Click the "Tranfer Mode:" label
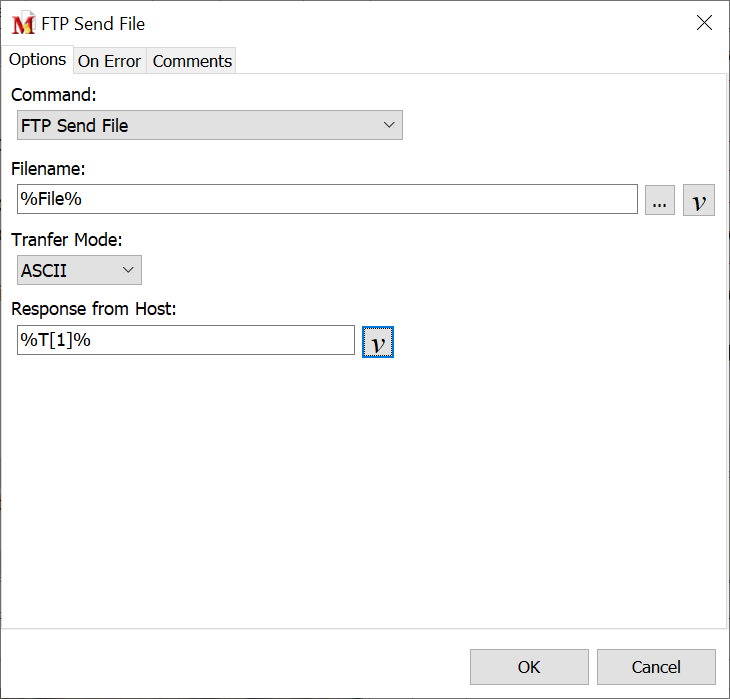This screenshot has width=730, height=699. [65, 240]
